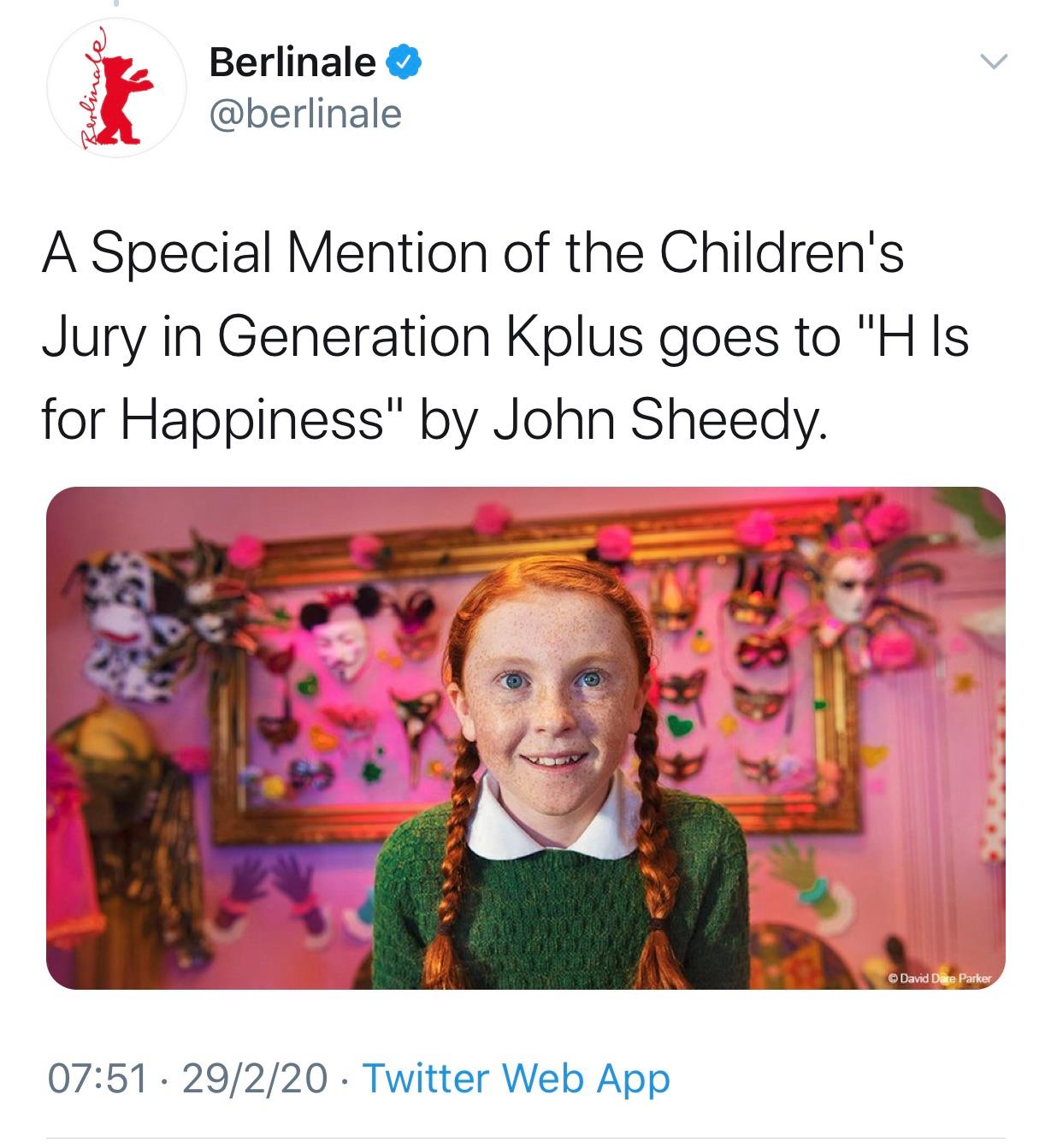1057x1148 pixels.
Task: Click the David Dare Parker photo credit
Action: (937, 977)
